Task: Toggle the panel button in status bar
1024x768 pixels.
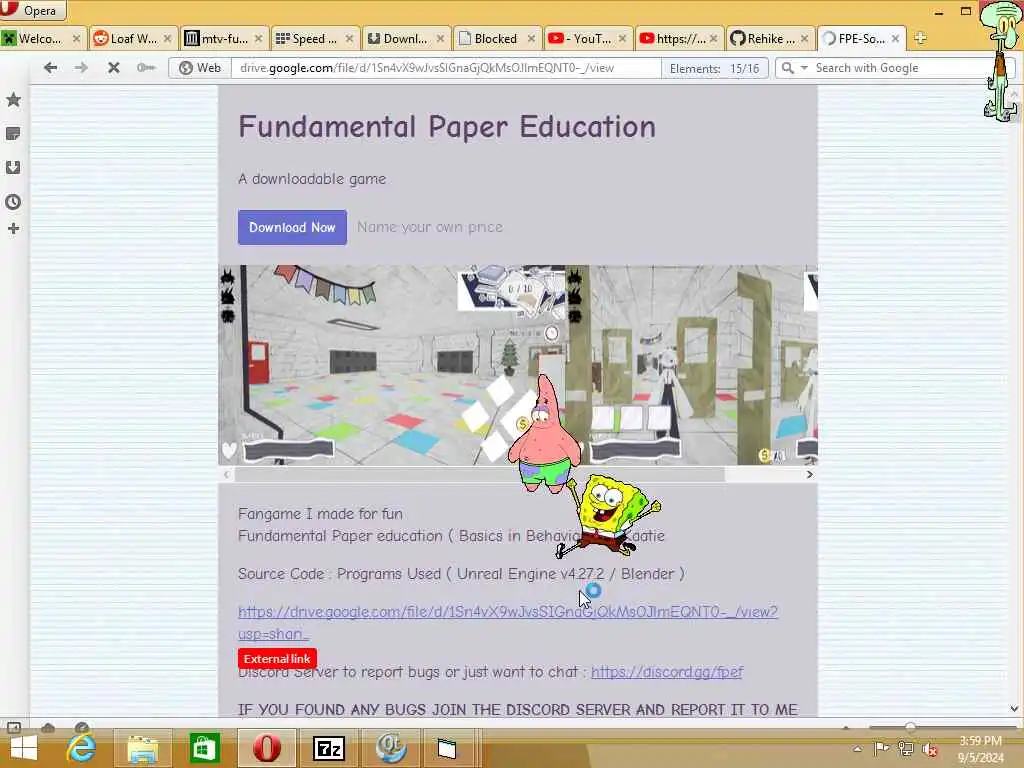Action: (x=14, y=727)
